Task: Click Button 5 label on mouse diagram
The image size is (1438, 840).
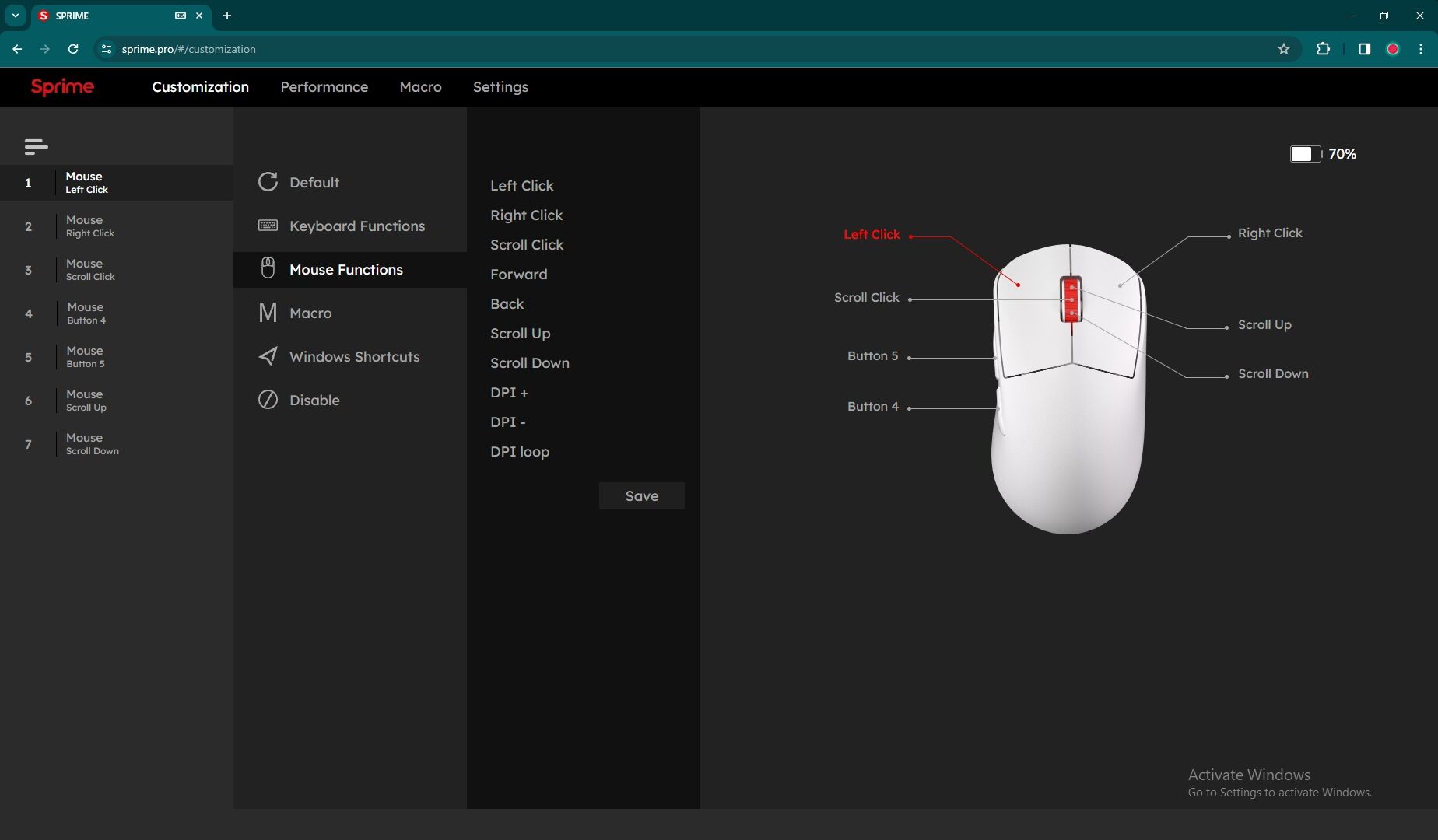Action: (872, 355)
